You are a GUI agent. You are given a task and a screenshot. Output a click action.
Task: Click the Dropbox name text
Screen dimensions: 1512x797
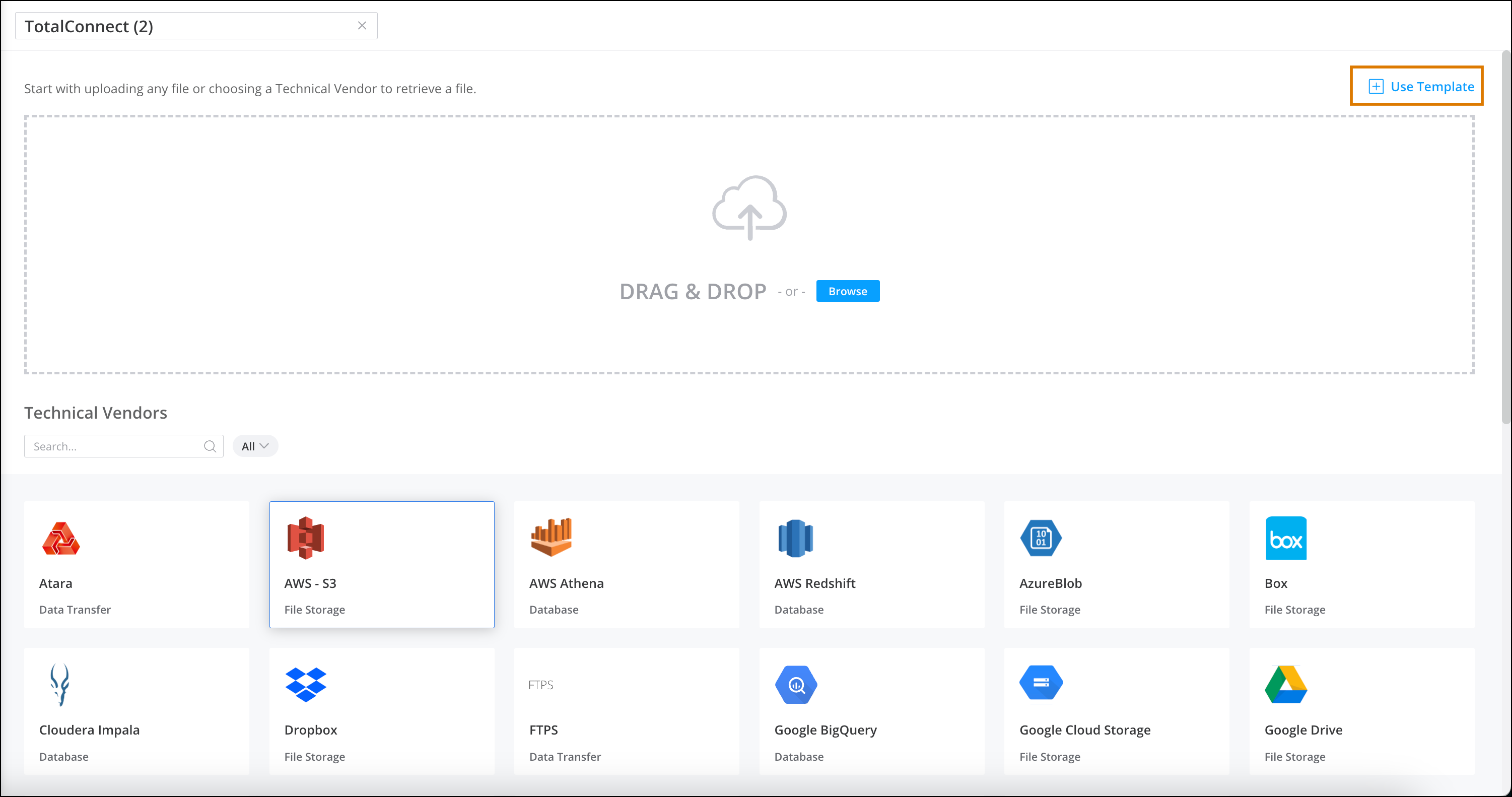(x=310, y=729)
